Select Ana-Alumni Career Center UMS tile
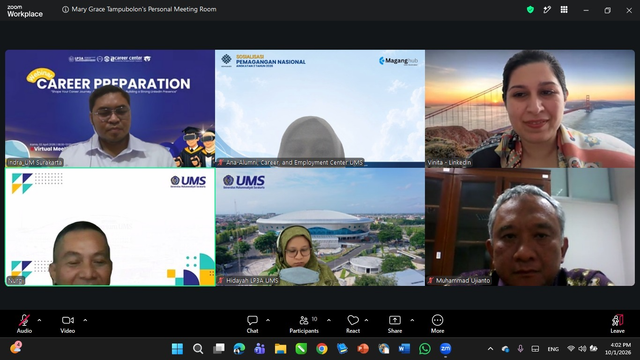Viewport: 640px width, 360px height. 320,109
